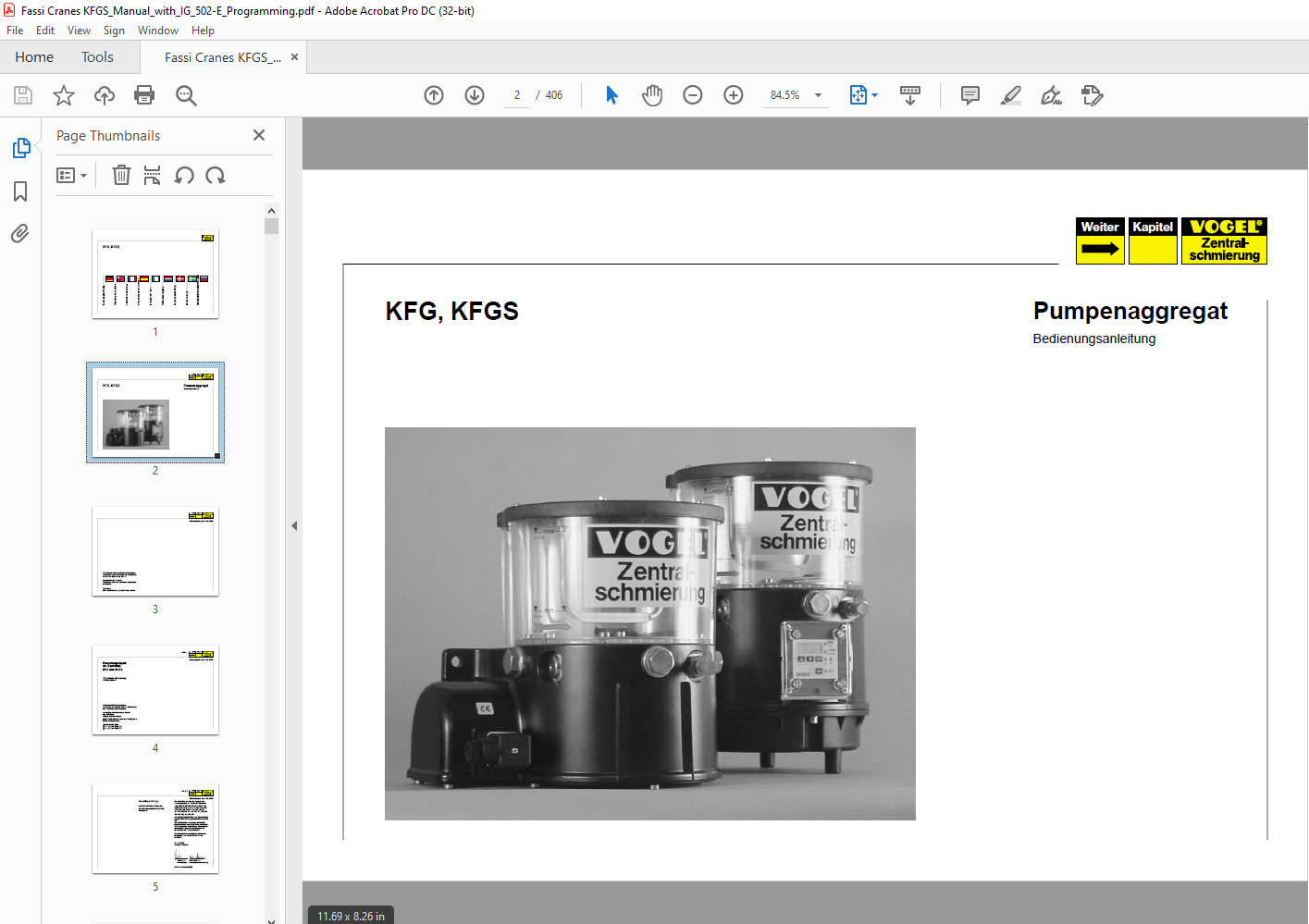The width and height of the screenshot is (1309, 924).
Task: Zoom in with the plus circle
Action: point(734,95)
